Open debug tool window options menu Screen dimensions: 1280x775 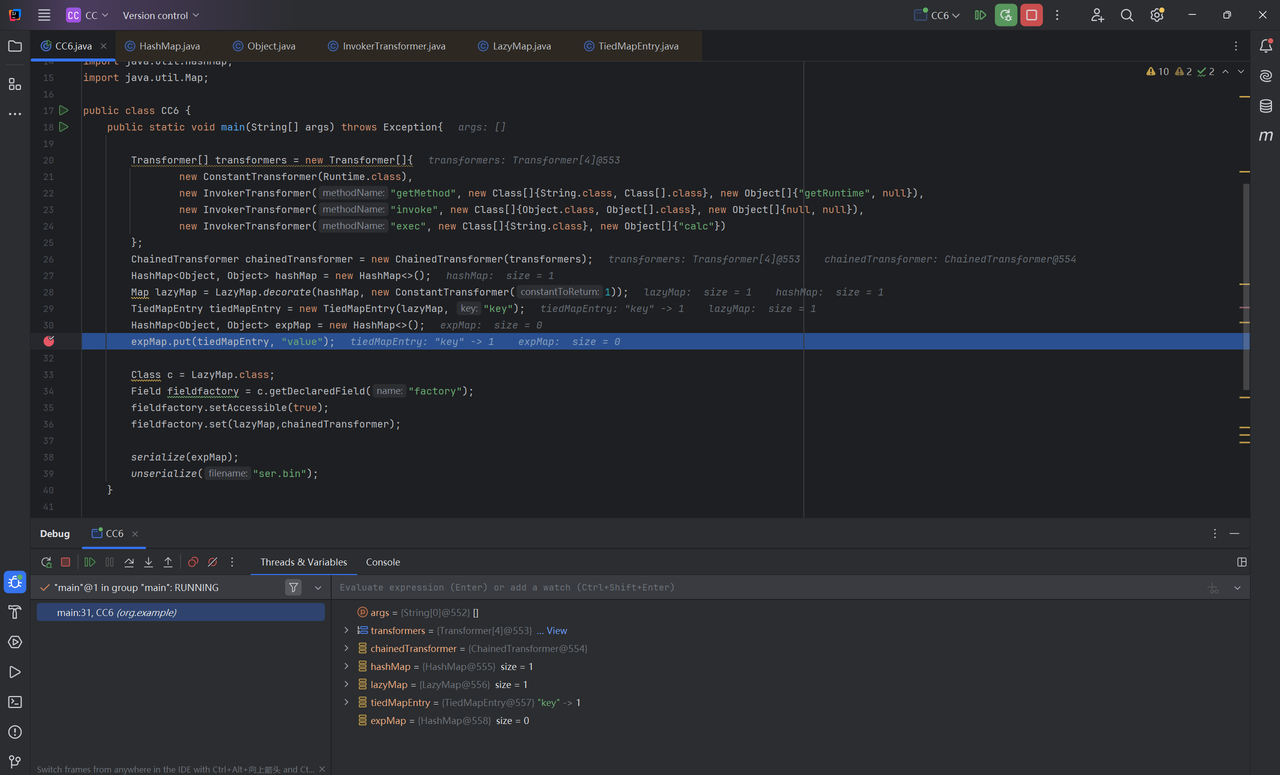pyautogui.click(x=1215, y=534)
